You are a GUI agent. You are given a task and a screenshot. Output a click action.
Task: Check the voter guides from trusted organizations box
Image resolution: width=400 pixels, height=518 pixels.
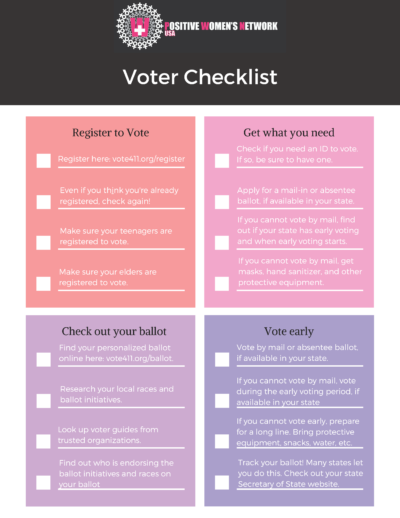(43, 441)
